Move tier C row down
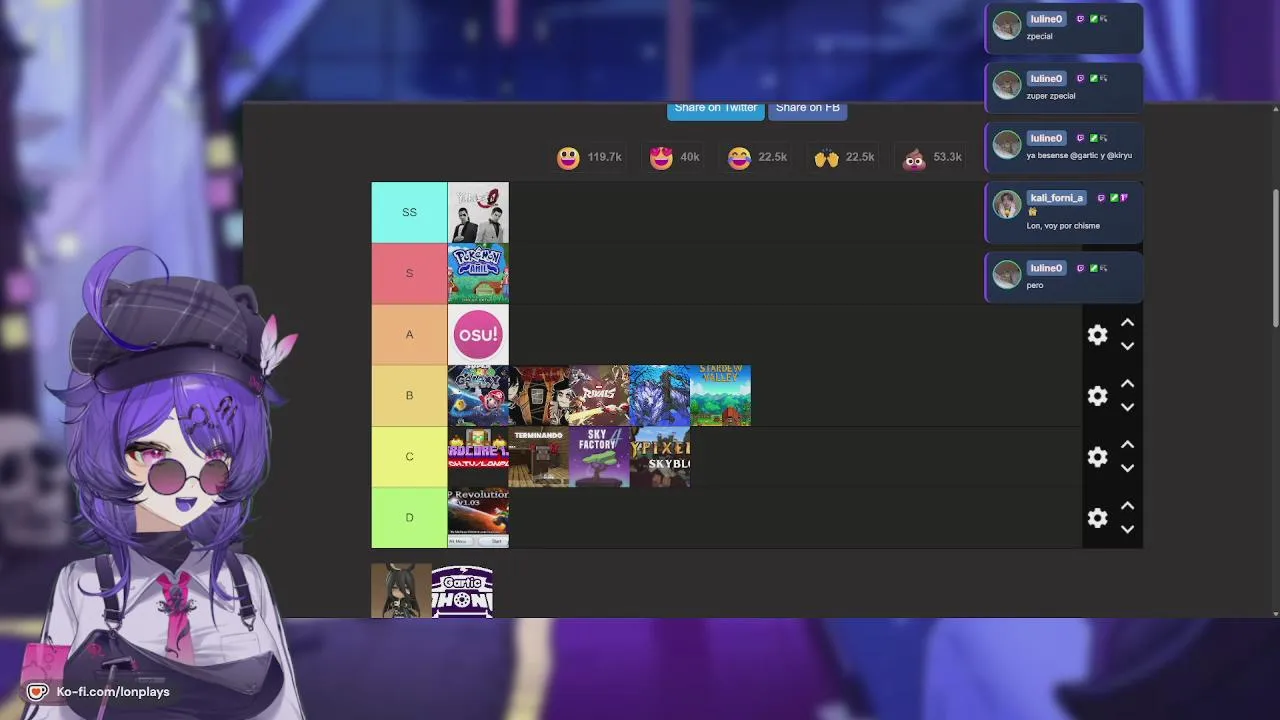The height and width of the screenshot is (720, 1280). 1127,468
